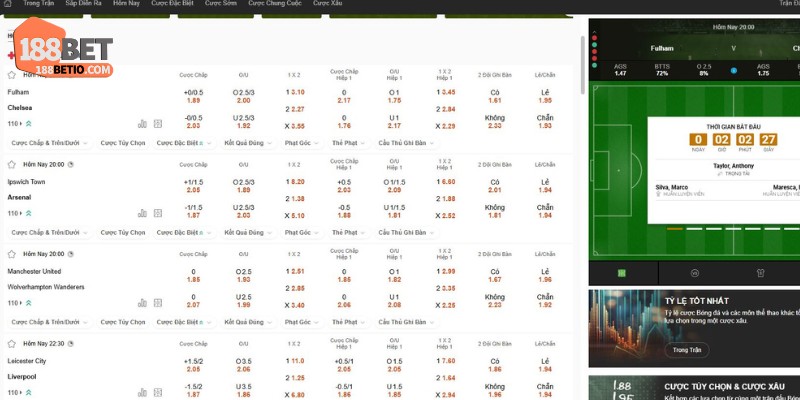Star the Leicester City vs Liverpool match
The image size is (800, 400).
tap(12, 343)
